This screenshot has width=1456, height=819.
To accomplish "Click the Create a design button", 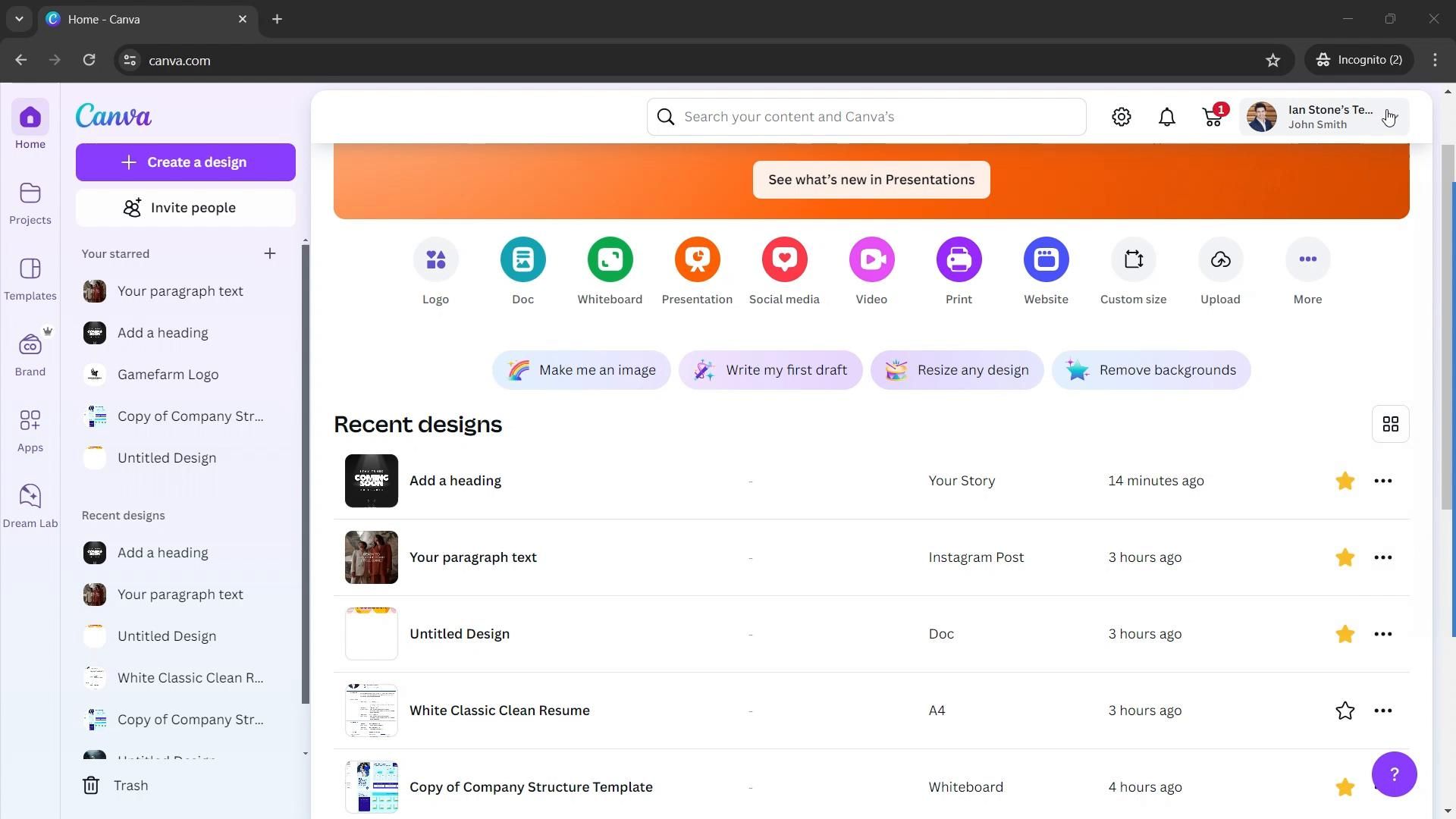I will click(186, 162).
